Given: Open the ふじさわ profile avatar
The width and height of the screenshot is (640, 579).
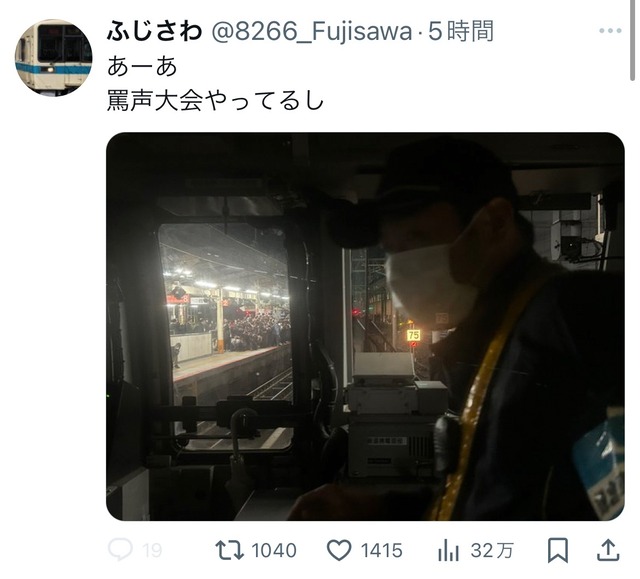Looking at the screenshot, I should [53, 58].
